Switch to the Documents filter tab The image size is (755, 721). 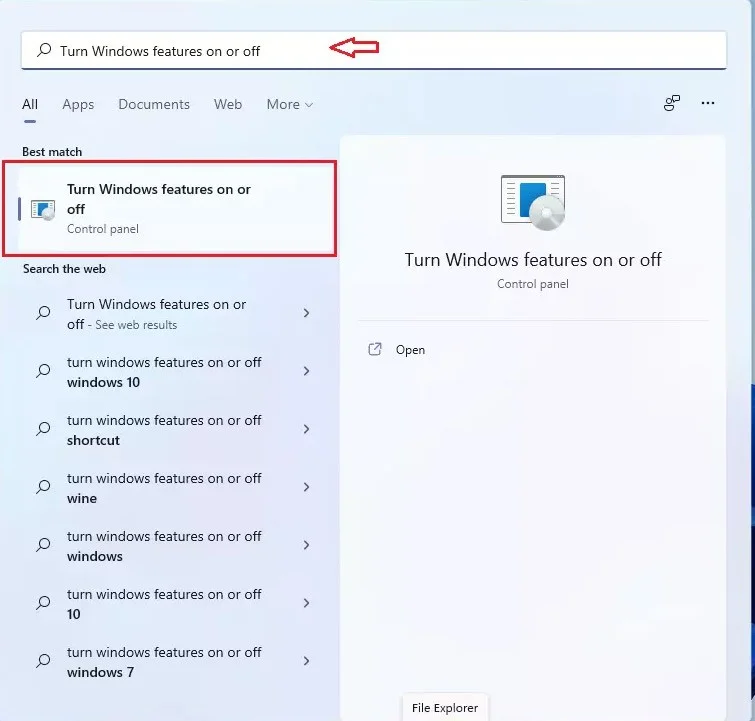pyautogui.click(x=154, y=104)
